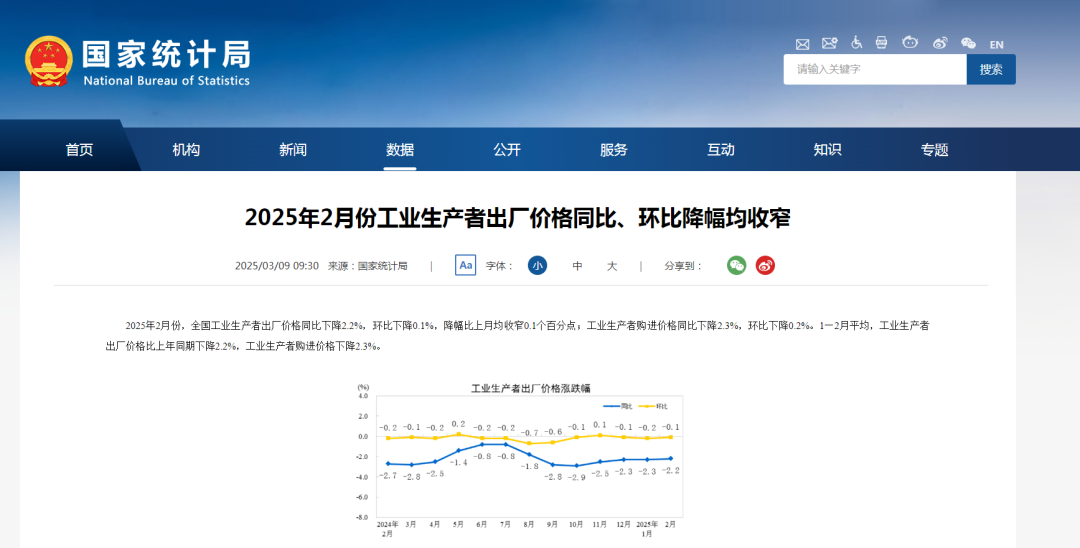Click the -0.7 data label in chart
1080x548 pixels.
(530, 433)
